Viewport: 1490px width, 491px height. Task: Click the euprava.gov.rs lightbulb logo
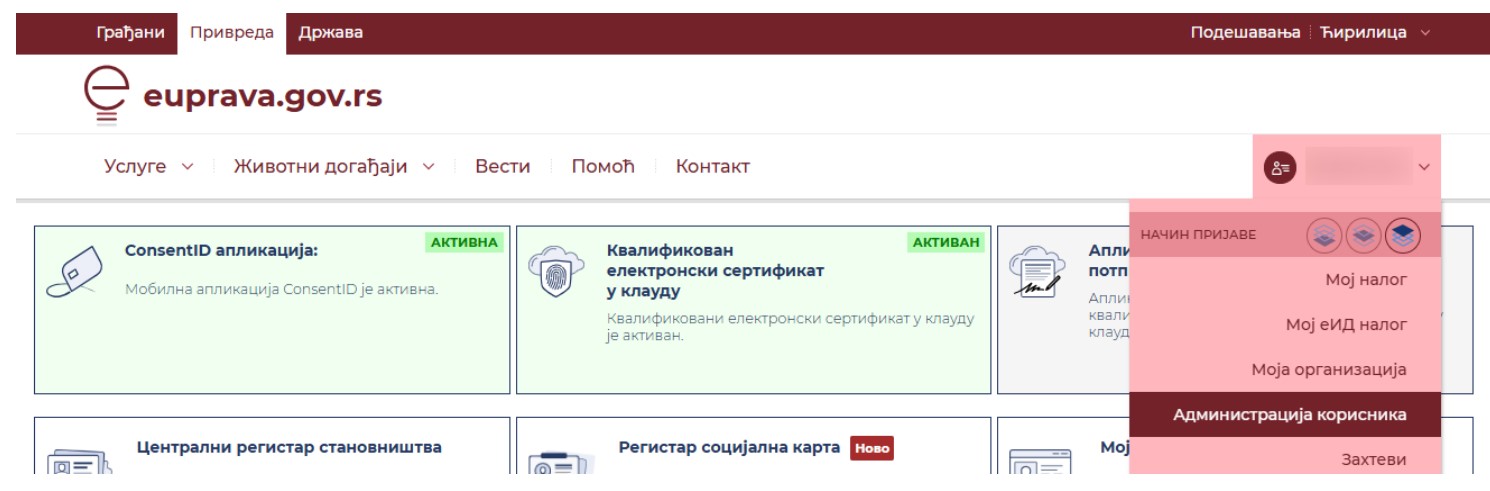click(105, 97)
